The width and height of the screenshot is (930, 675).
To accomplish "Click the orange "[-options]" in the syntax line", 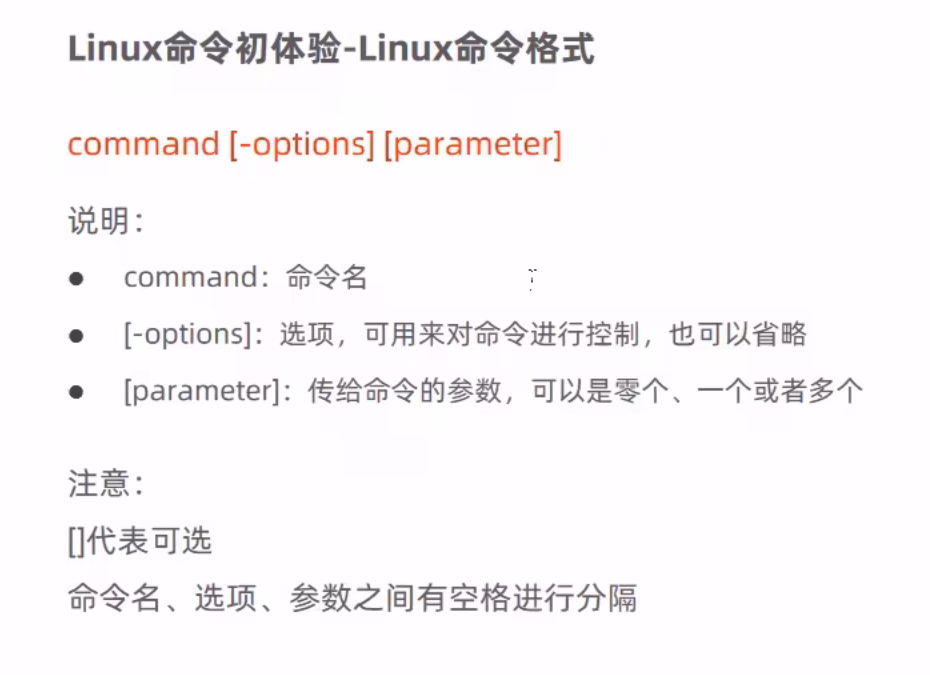I will point(302,145).
